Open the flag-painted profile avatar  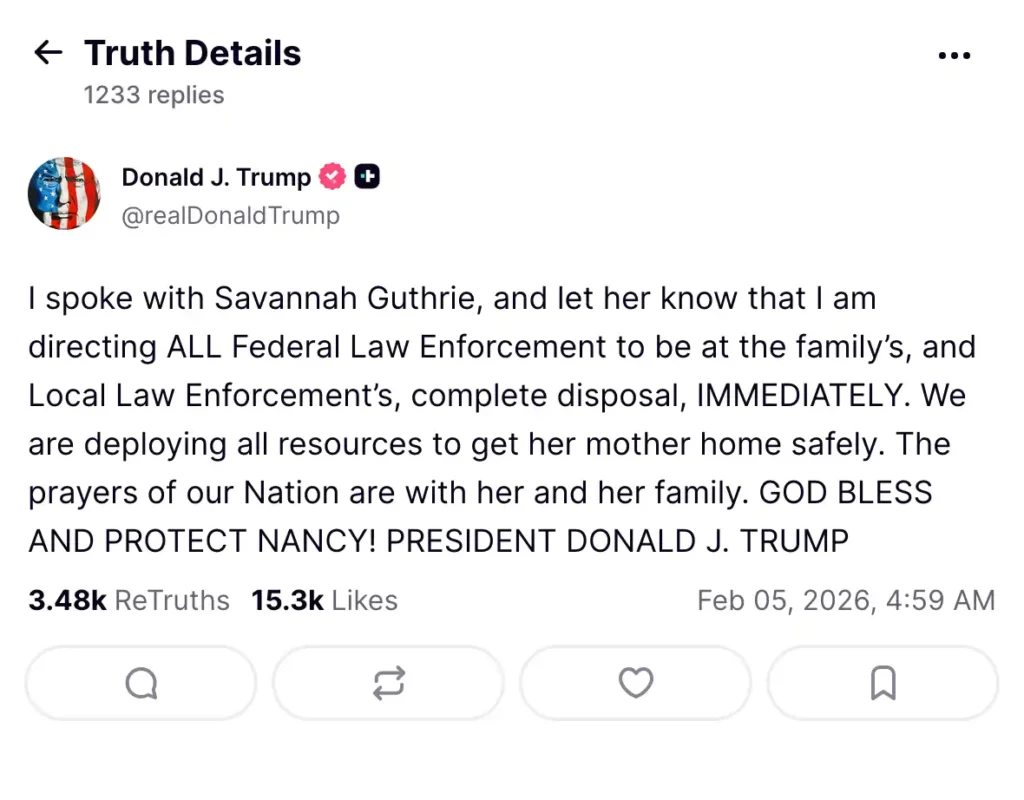pyautogui.click(x=64, y=193)
